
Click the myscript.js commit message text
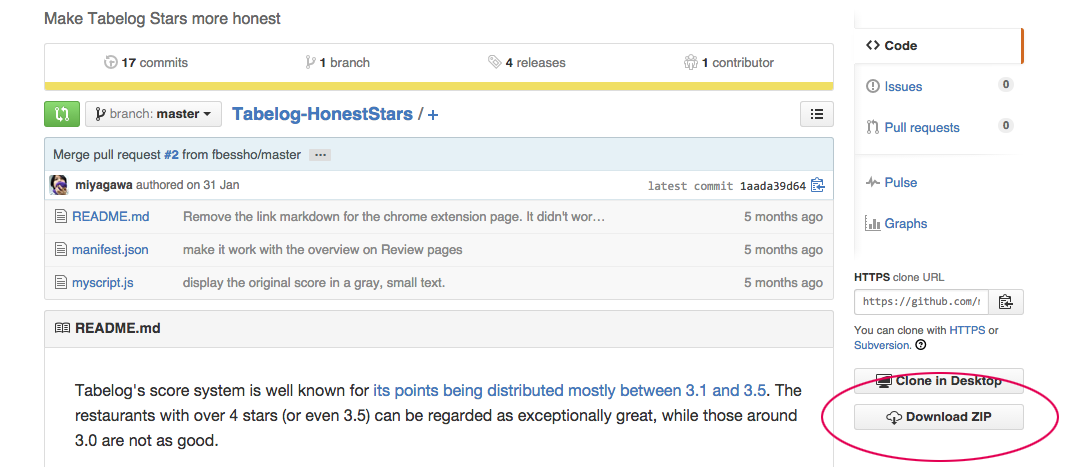(314, 282)
